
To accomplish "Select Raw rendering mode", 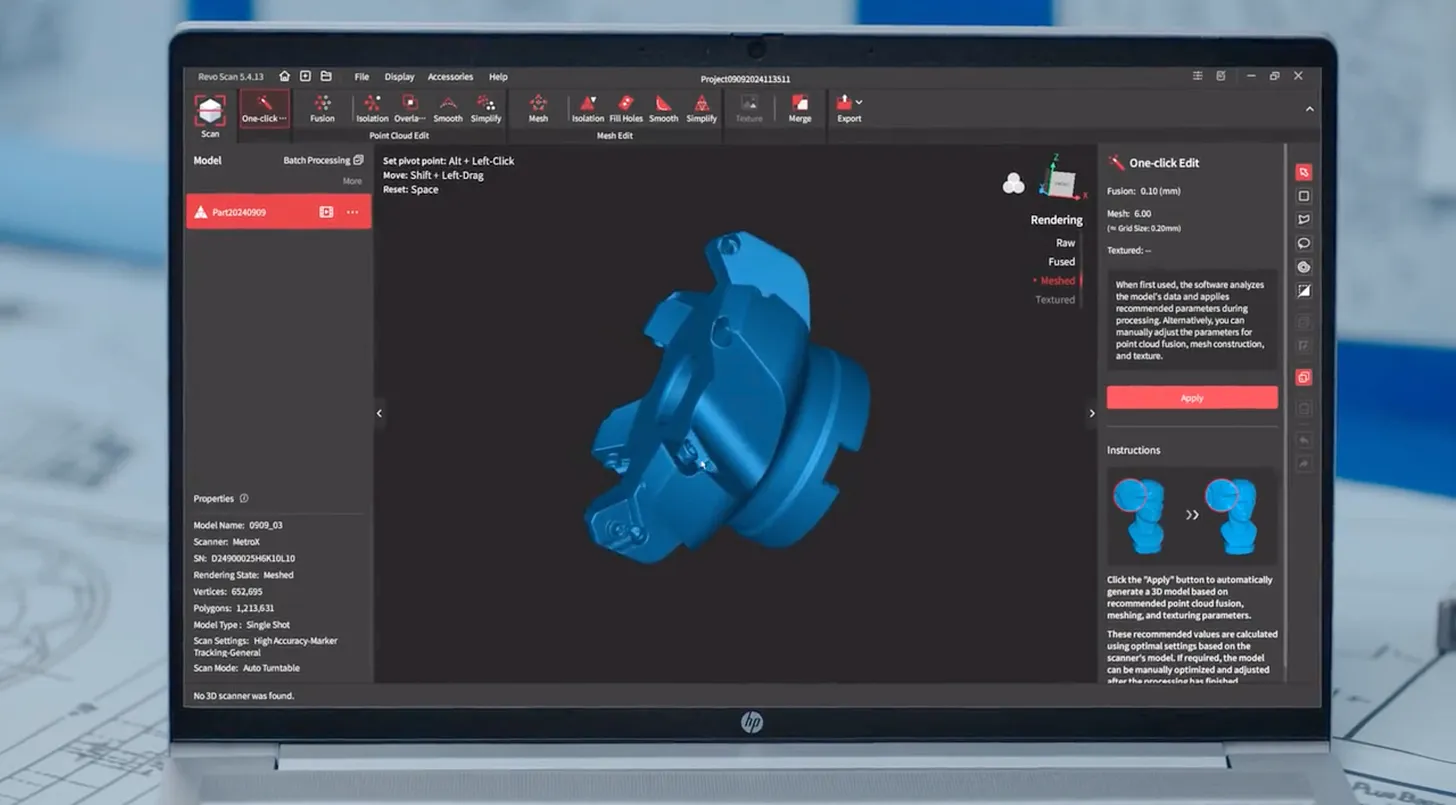I will [1065, 243].
